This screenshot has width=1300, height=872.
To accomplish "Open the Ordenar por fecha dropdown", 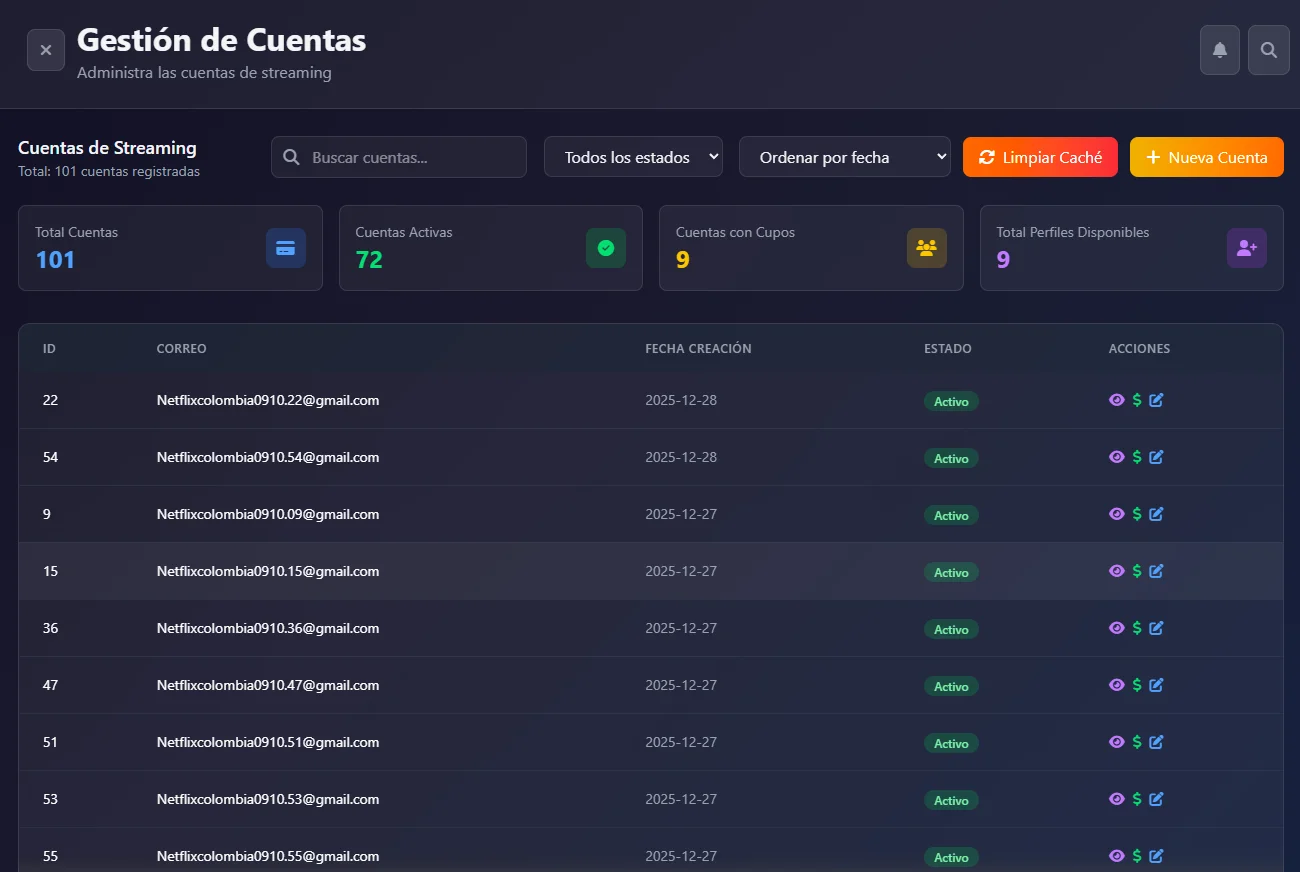I will (845, 157).
